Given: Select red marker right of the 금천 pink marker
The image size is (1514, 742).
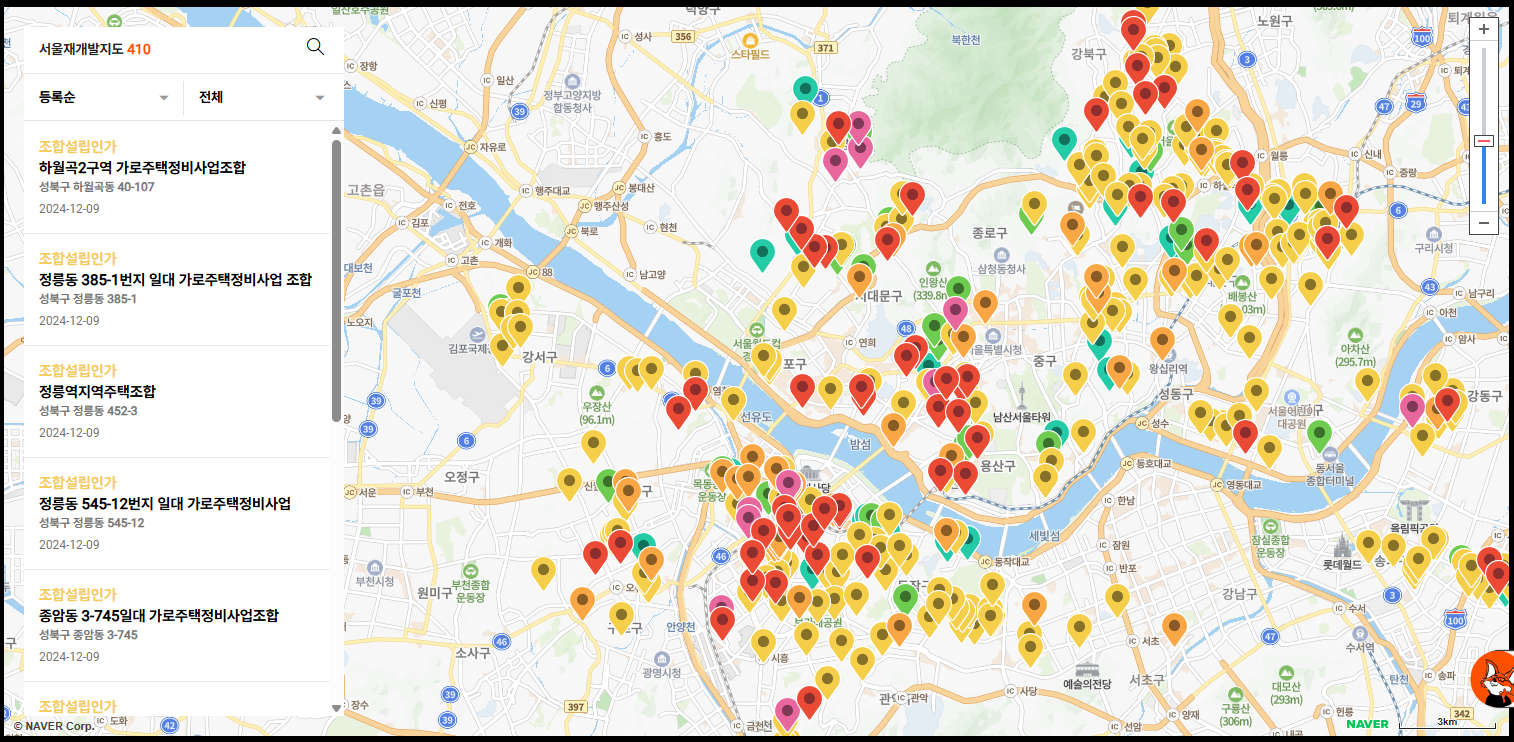Looking at the screenshot, I should (809, 701).
